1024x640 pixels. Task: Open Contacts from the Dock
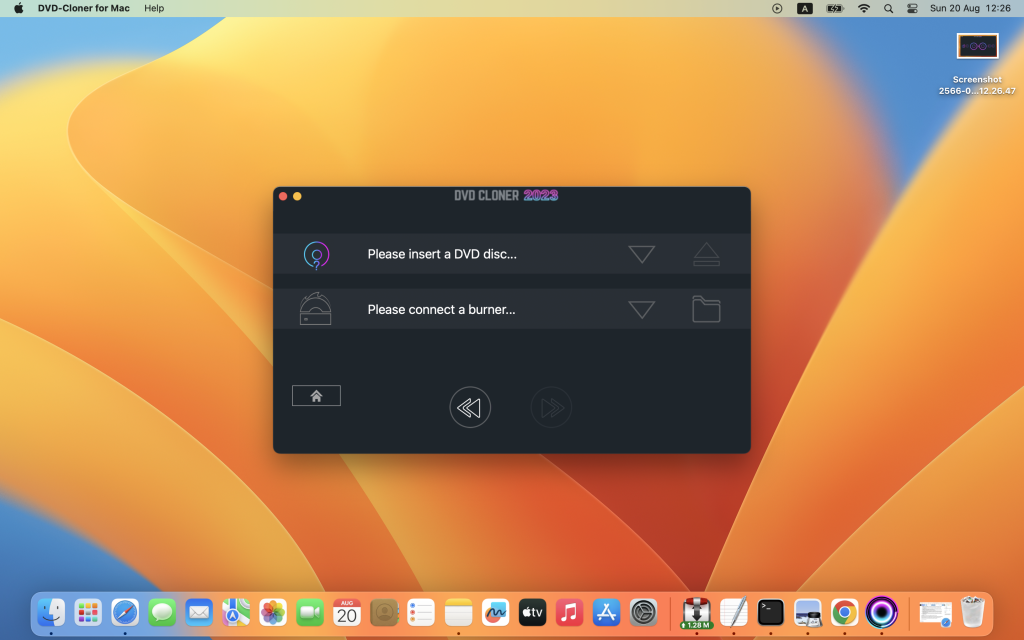click(x=384, y=613)
